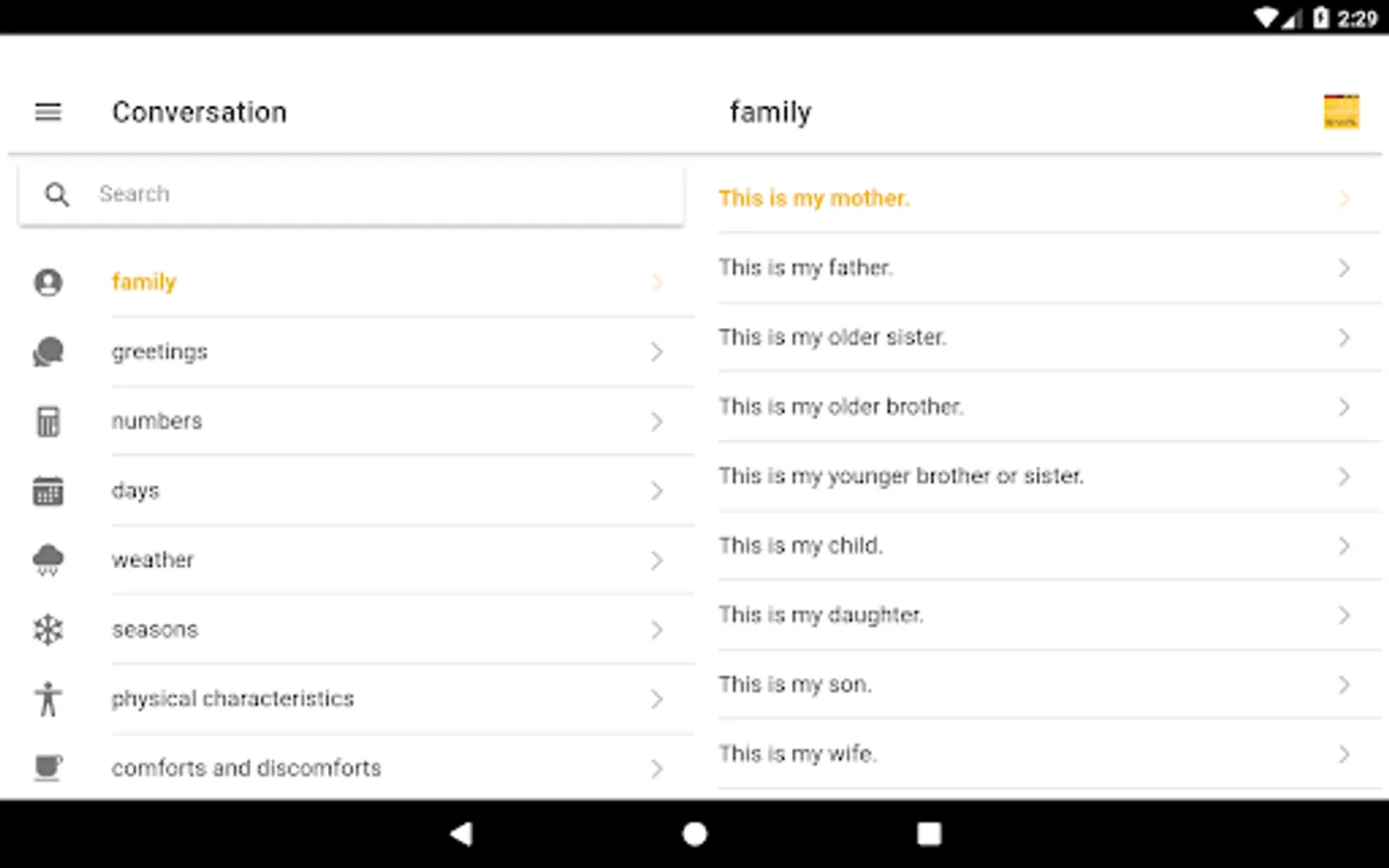The width and height of the screenshot is (1389, 868).
Task: Click the search magnifier icon
Action: pyautogui.click(x=57, y=195)
